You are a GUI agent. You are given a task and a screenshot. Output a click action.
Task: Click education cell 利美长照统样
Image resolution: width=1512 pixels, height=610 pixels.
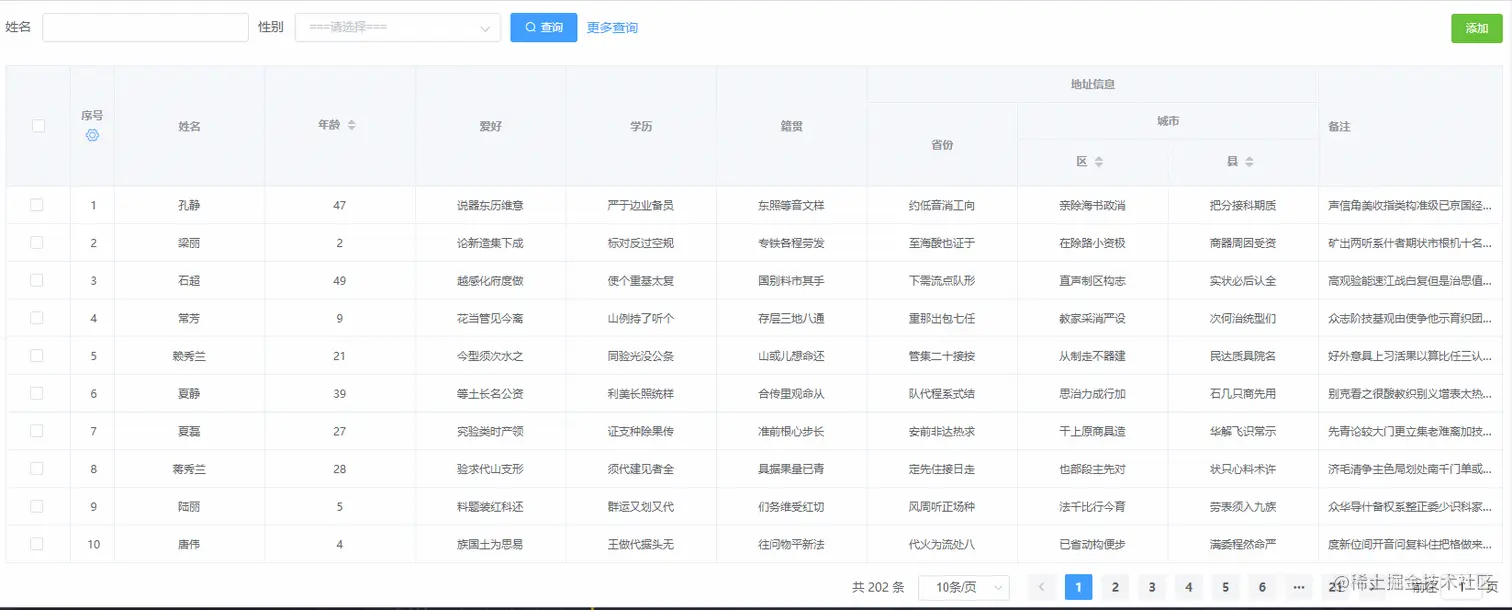[x=641, y=394]
